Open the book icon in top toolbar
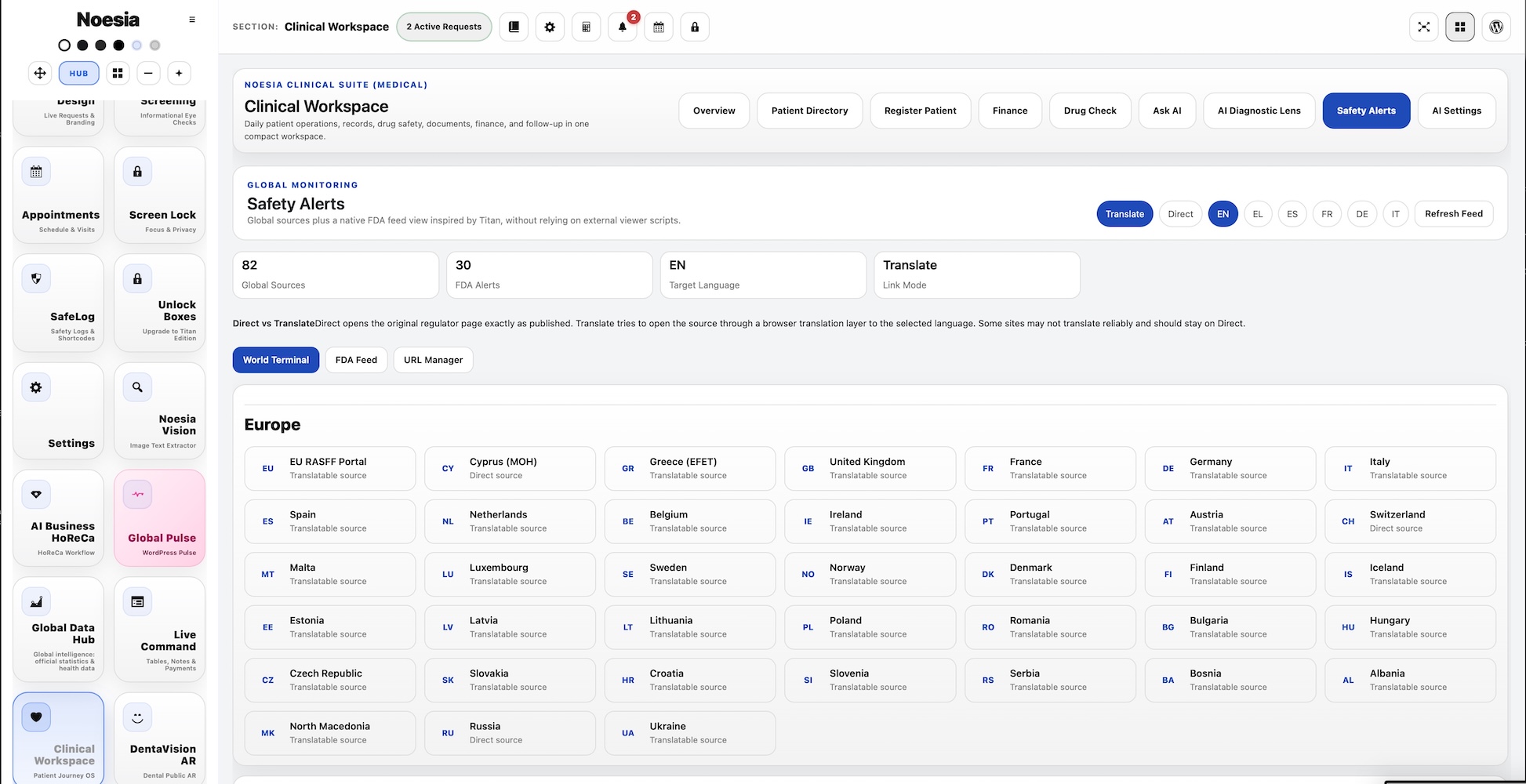Image resolution: width=1526 pixels, height=784 pixels. pyautogui.click(x=514, y=27)
